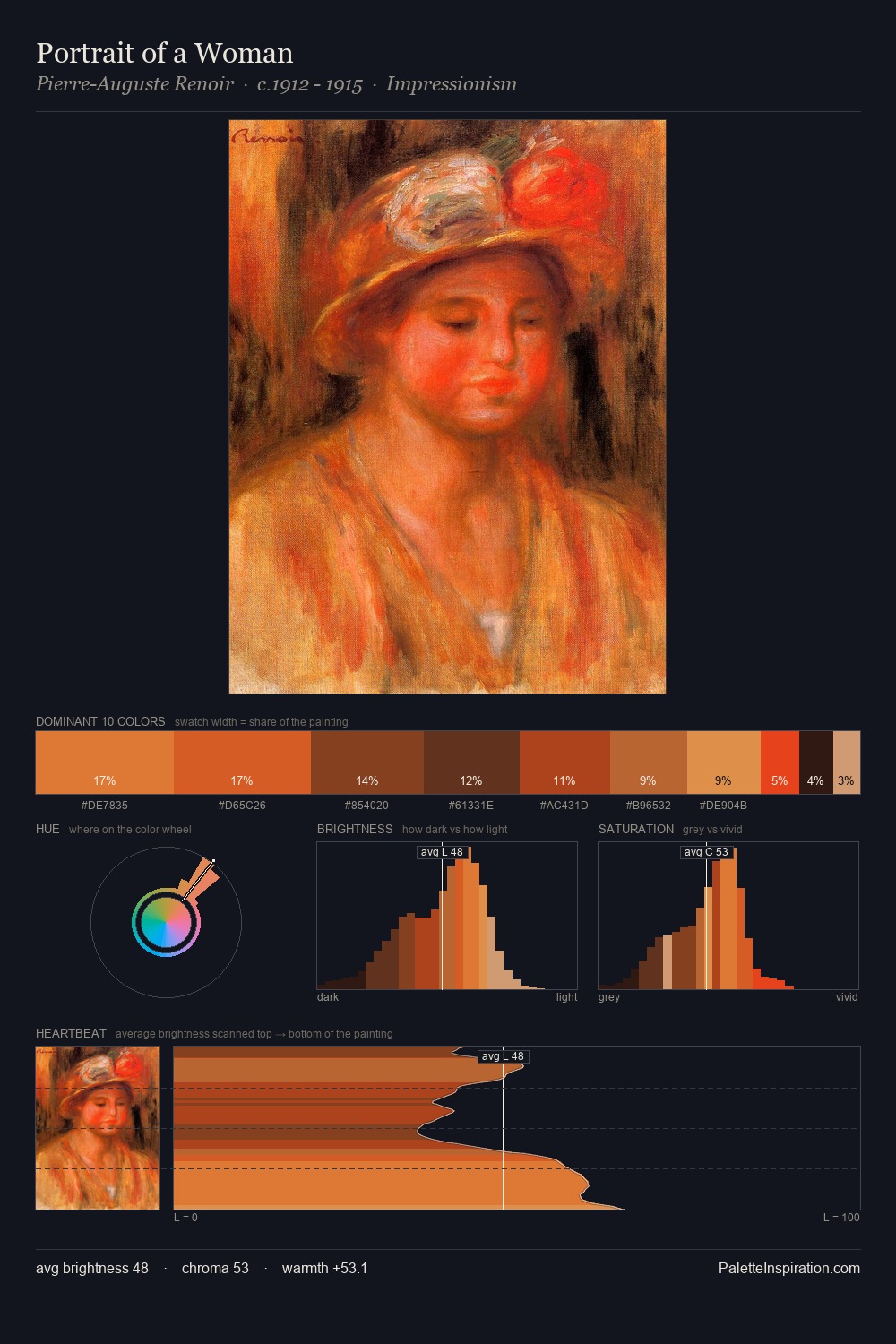Click 'how dark vs how light' caption
This screenshot has width=896, height=1344.
point(455,830)
